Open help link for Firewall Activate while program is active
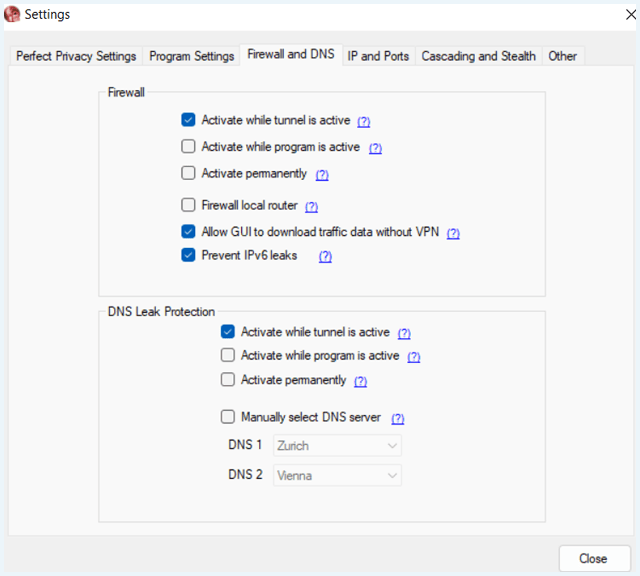Image resolution: width=640 pixels, height=576 pixels. pos(376,148)
